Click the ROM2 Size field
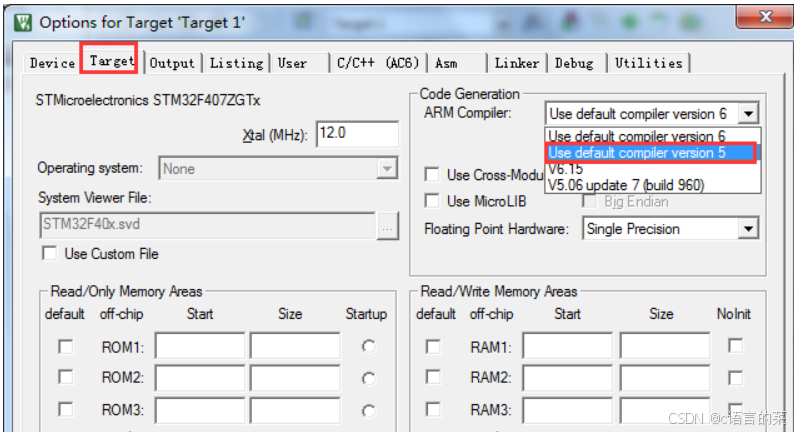Viewport: 794px width, 432px height. [295, 378]
